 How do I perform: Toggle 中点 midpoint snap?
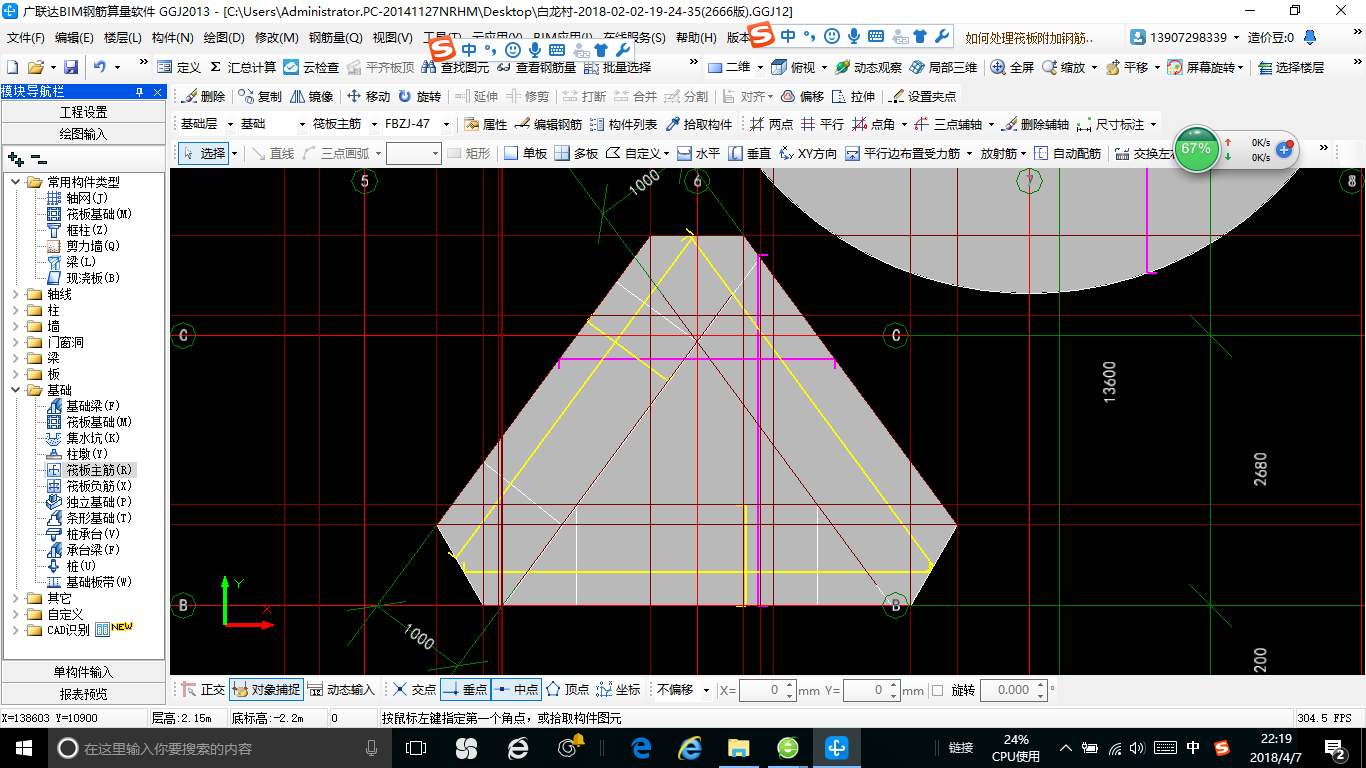[x=516, y=690]
